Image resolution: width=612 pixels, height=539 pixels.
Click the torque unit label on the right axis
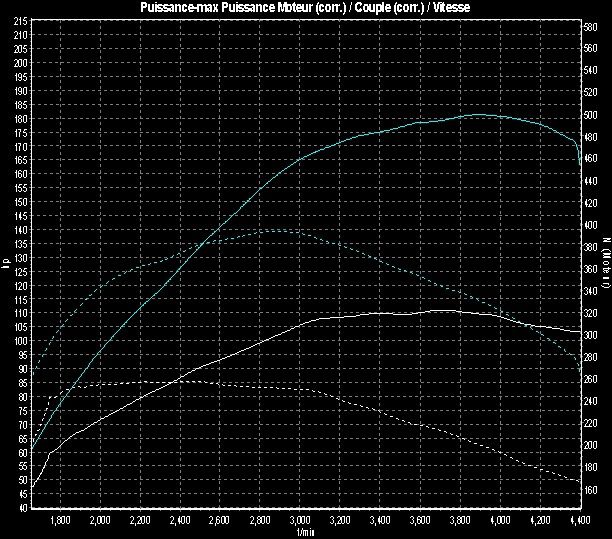pos(606,264)
